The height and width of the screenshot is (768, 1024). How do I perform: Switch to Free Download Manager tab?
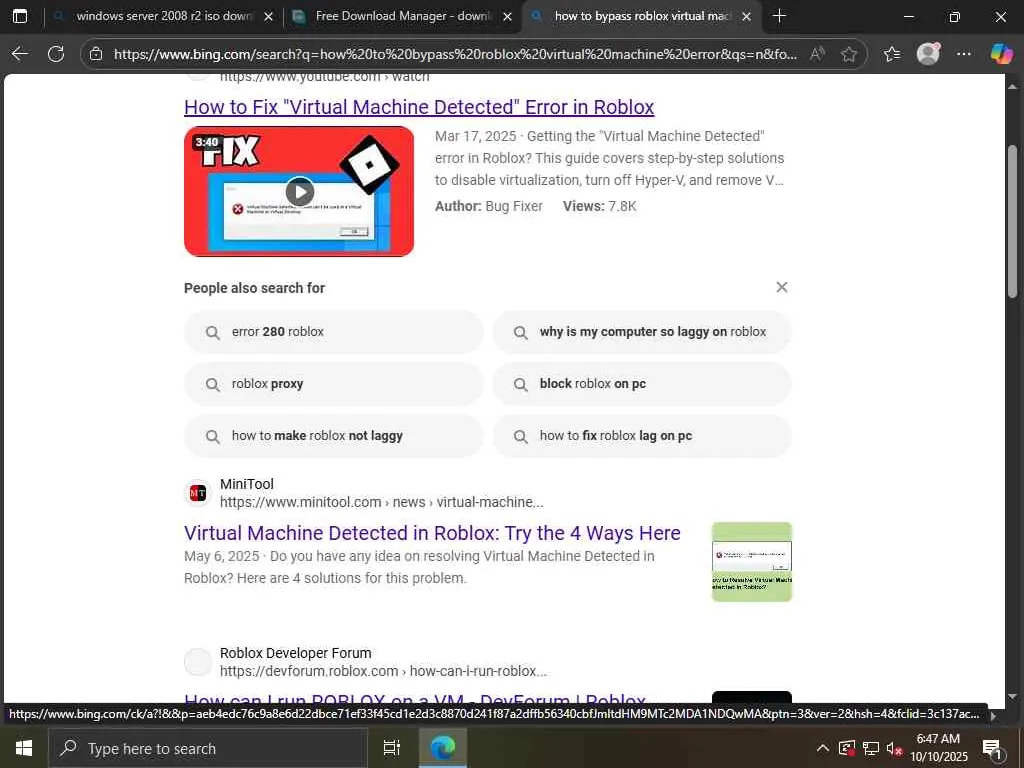(x=402, y=16)
